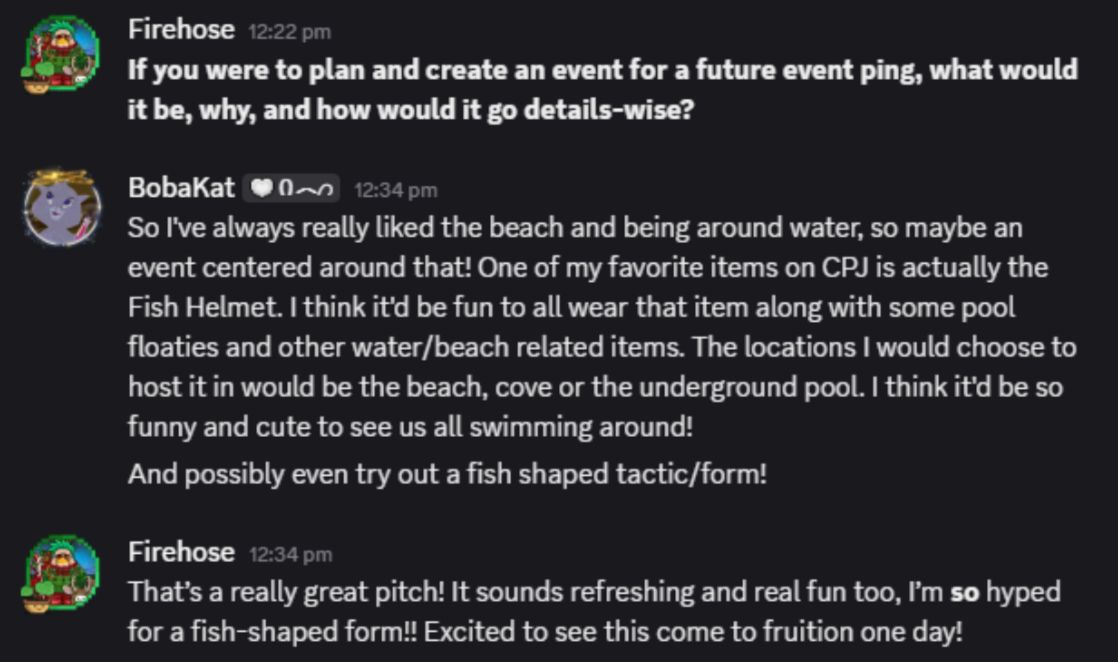This screenshot has height=662, width=1118.
Task: Click "And possibly even try out" message line
Action: [x=447, y=473]
